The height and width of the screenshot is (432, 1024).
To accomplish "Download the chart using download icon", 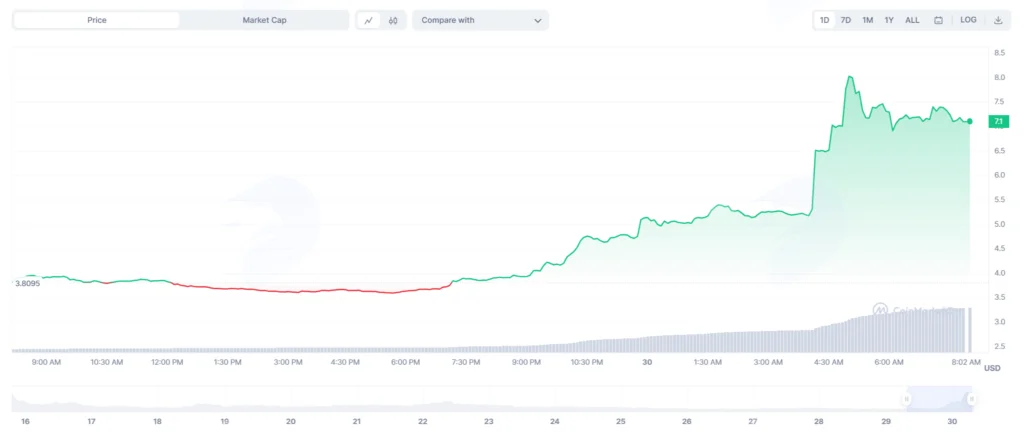I will click(x=998, y=20).
